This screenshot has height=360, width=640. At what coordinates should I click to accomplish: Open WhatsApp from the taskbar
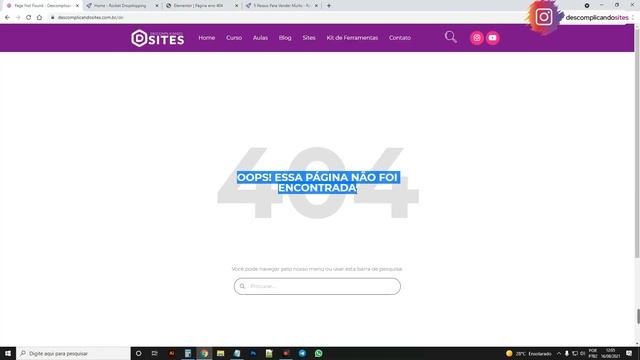(318, 353)
